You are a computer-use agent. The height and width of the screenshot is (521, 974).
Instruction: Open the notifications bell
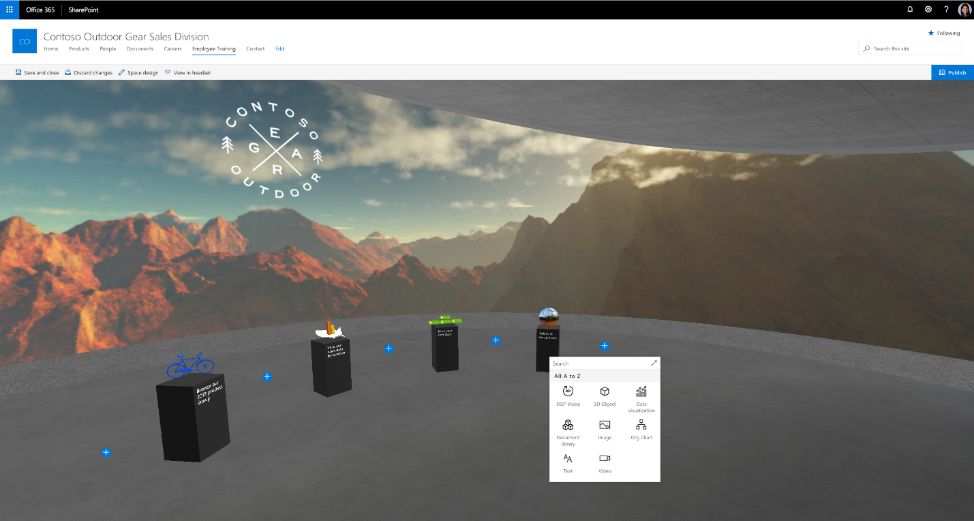click(910, 9)
